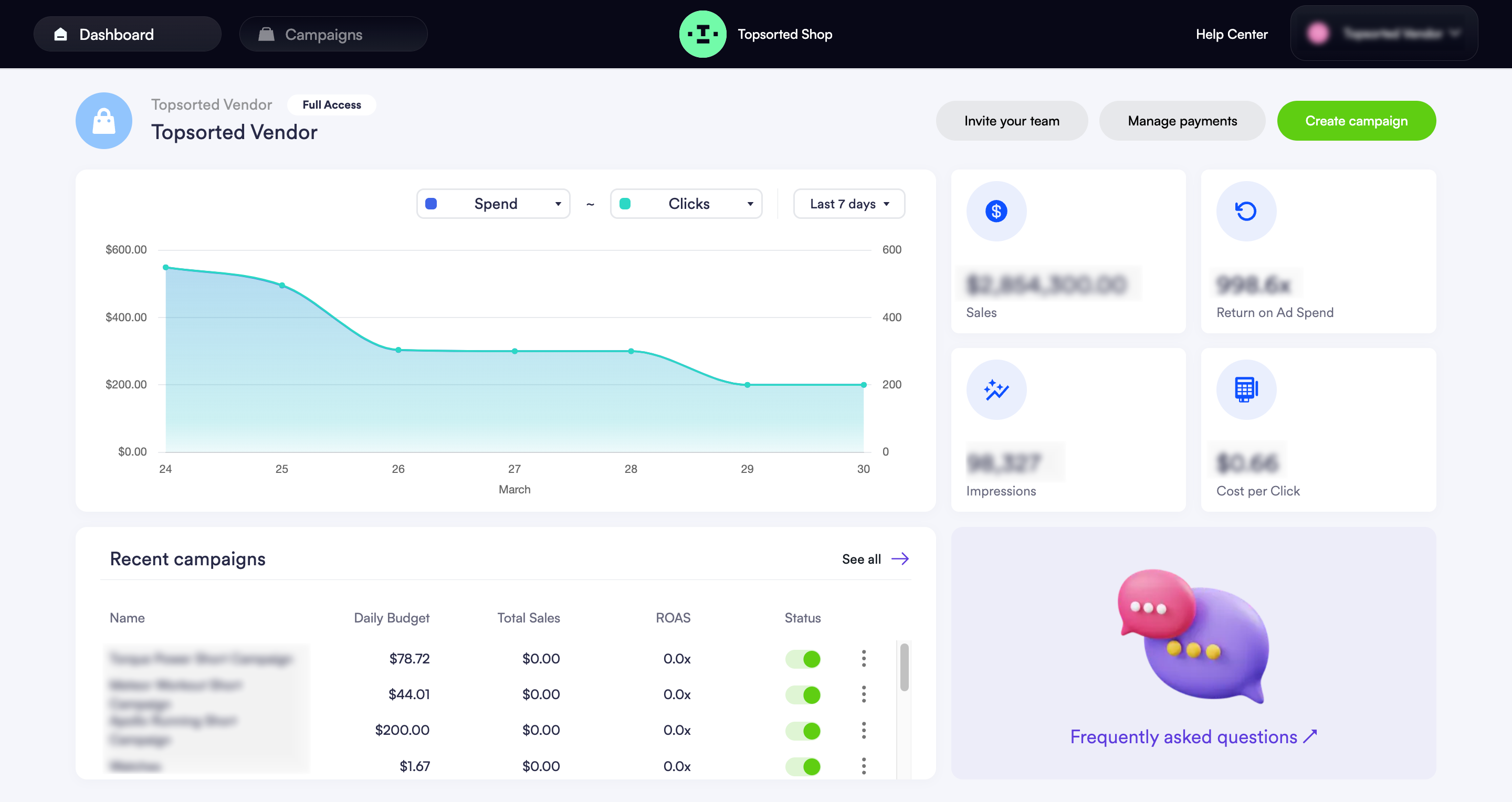The image size is (1512, 802).
Task: Click the March 26 chart data point
Action: (x=398, y=350)
